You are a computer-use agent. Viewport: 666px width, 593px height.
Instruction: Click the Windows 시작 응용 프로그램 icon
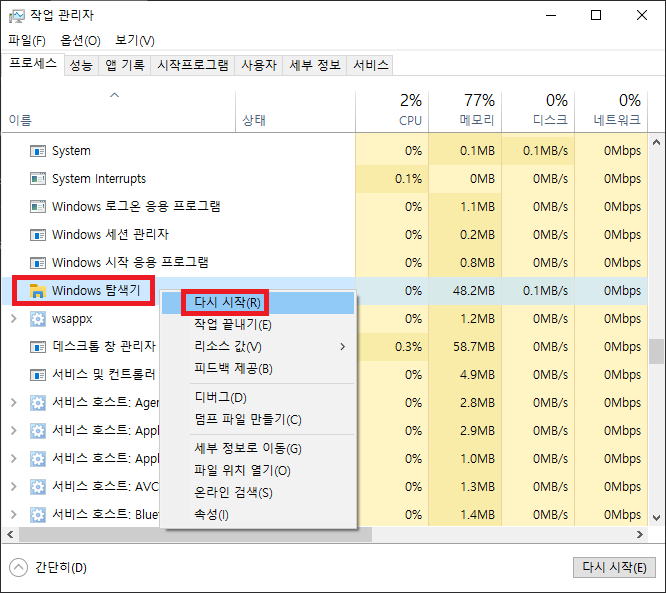coord(38,263)
